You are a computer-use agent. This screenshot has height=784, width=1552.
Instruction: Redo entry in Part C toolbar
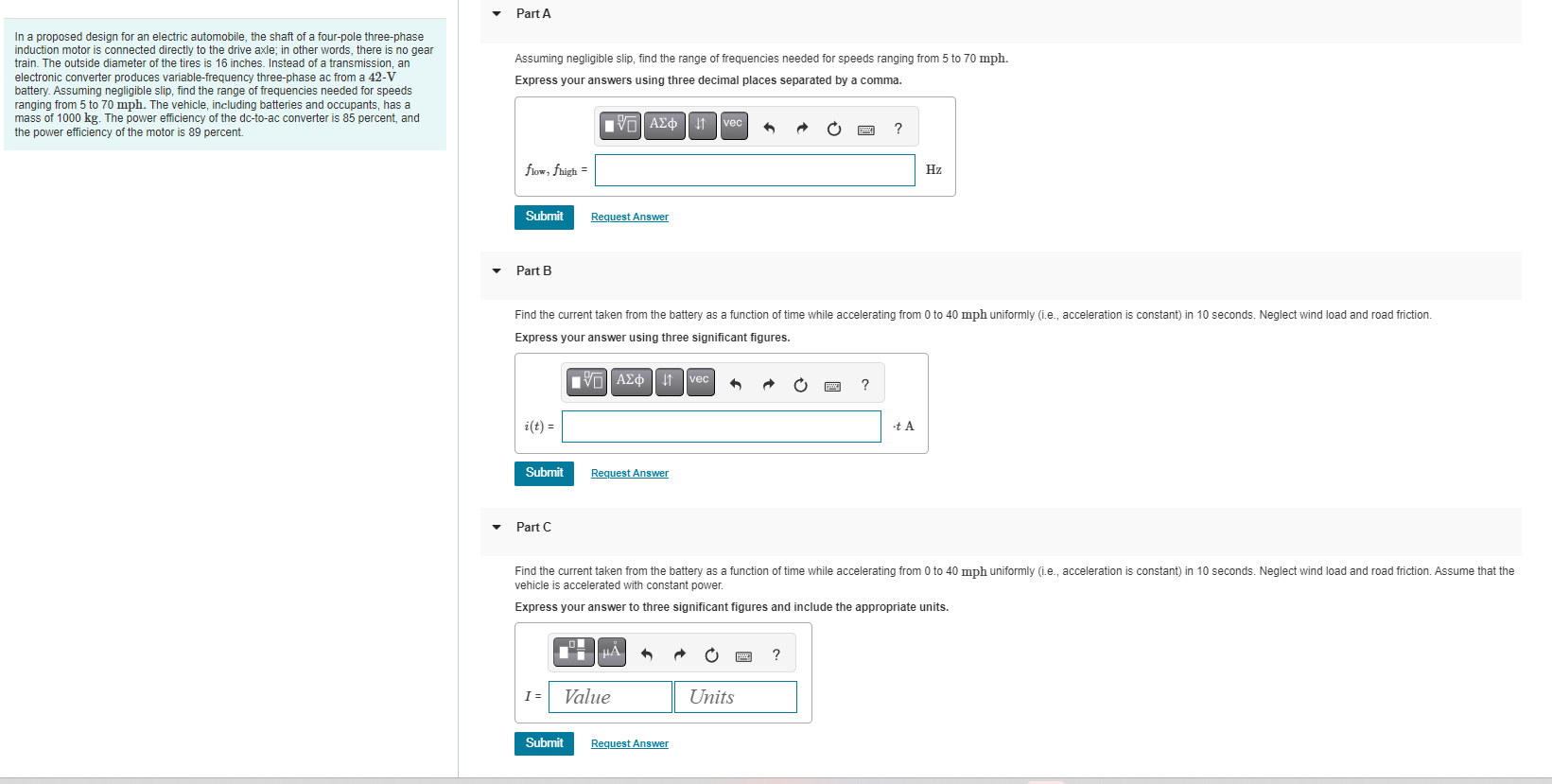click(680, 654)
